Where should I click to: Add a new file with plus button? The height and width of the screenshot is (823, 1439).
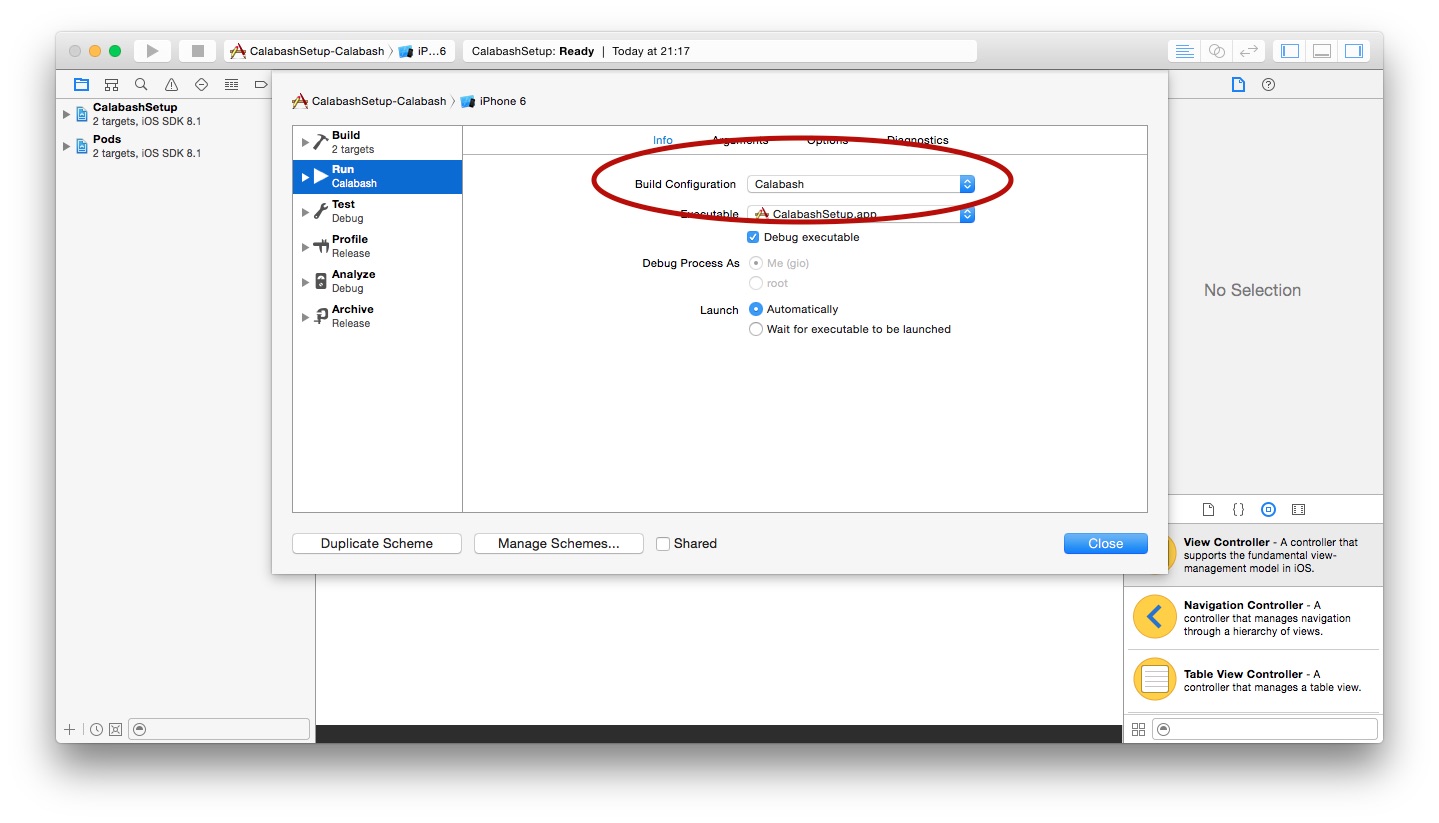pos(69,730)
